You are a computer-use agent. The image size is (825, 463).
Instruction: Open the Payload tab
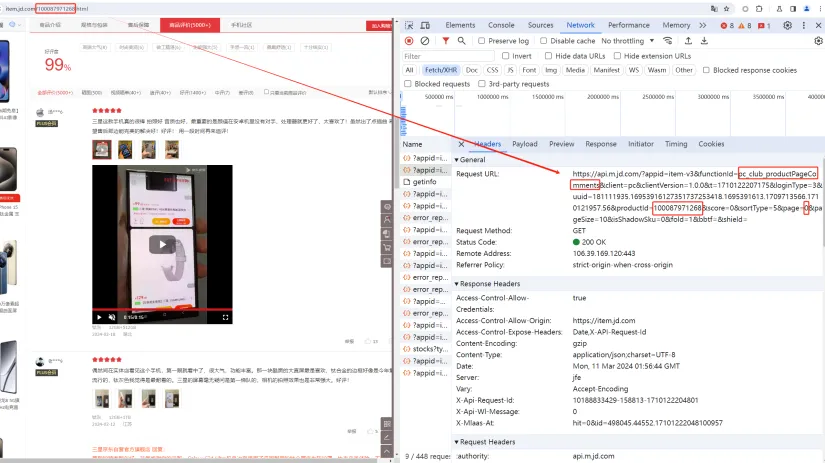(x=524, y=144)
